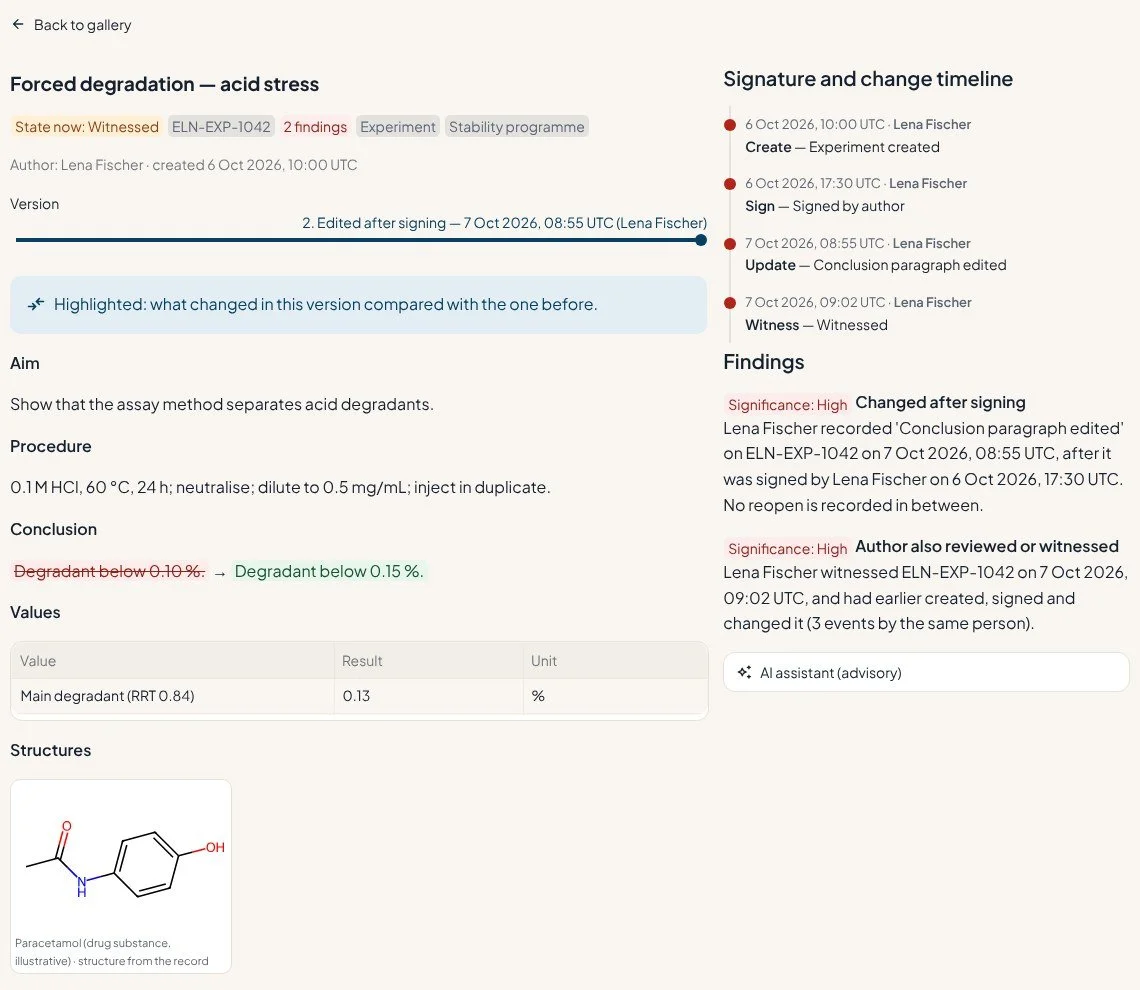Select the 2 findings badge
1140x990 pixels.
315,126
